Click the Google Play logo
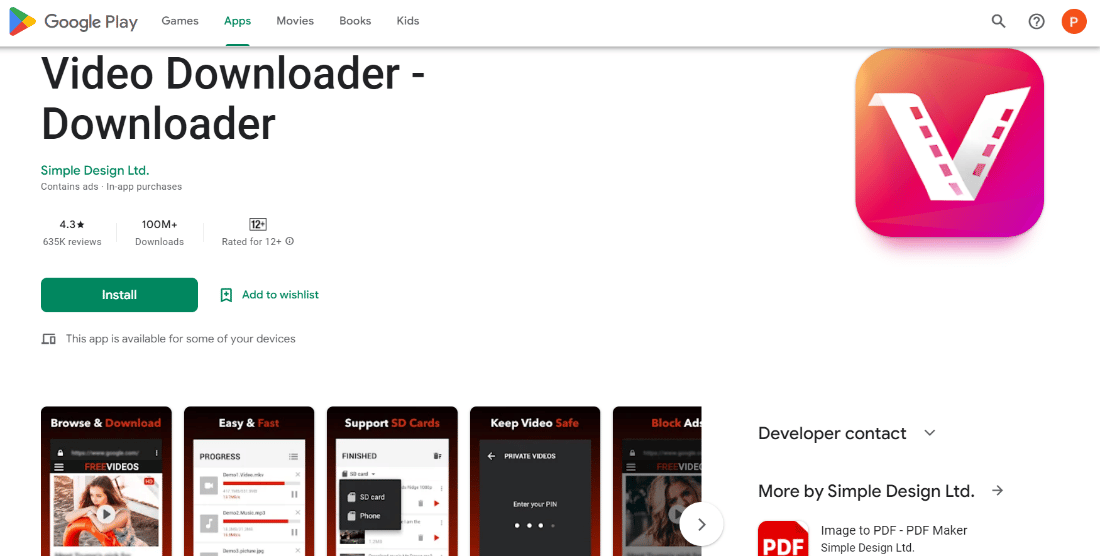This screenshot has width=1100, height=556. click(x=73, y=22)
